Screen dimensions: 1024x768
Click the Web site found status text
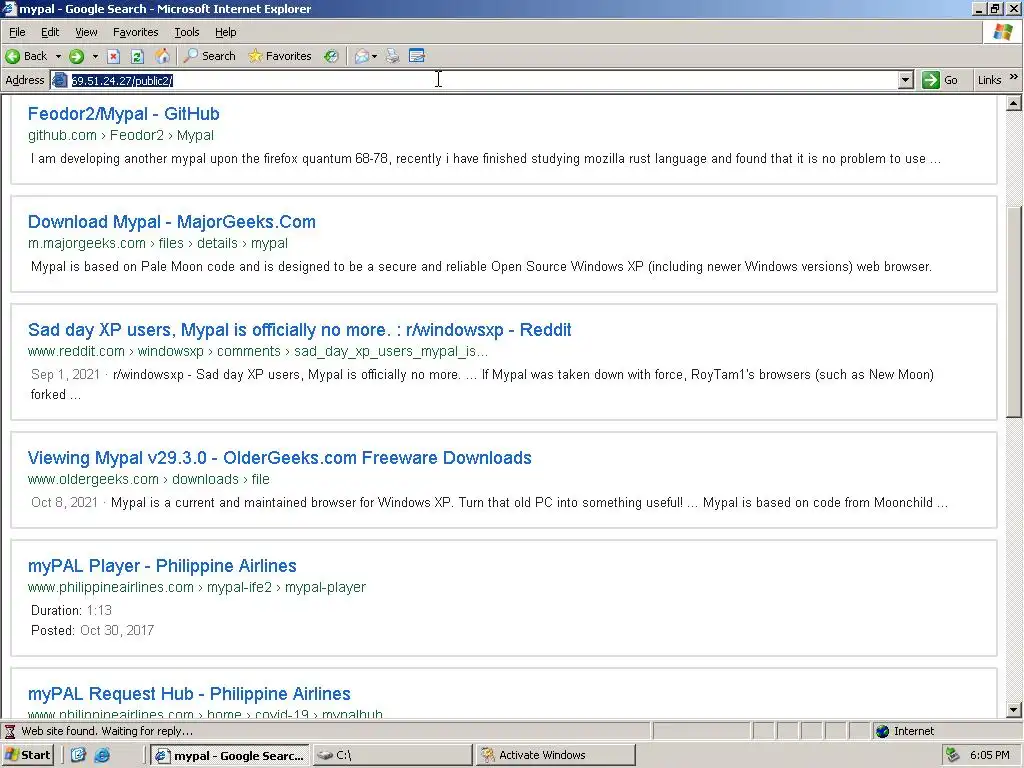click(107, 731)
